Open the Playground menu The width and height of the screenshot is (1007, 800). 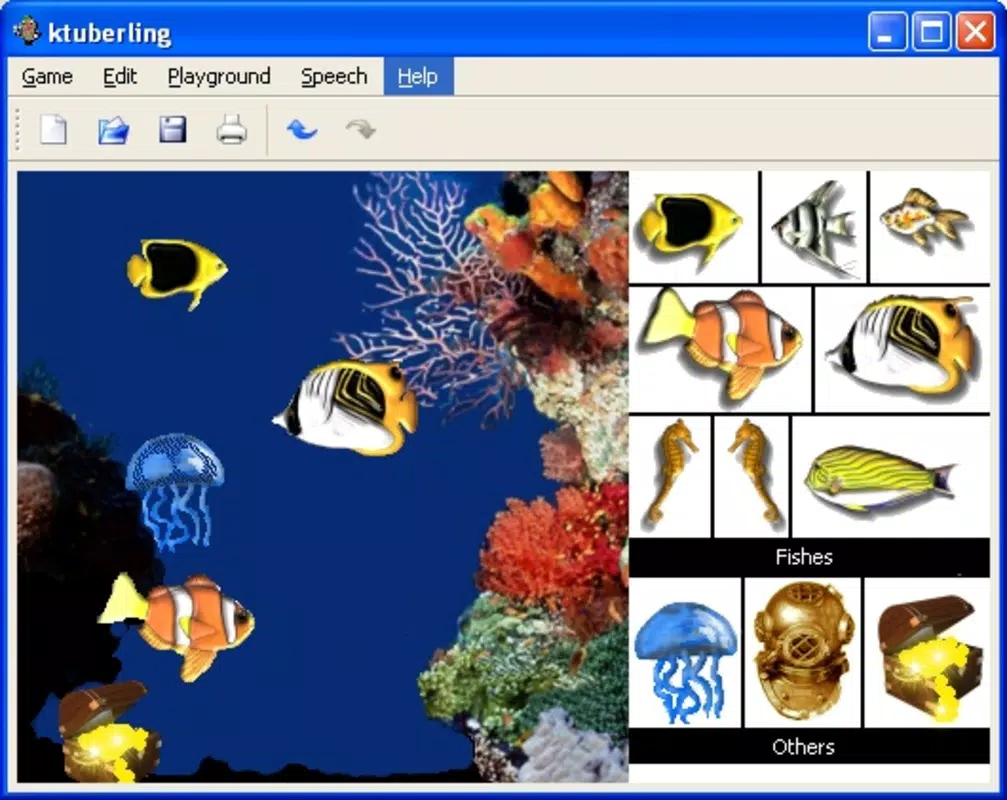point(219,76)
